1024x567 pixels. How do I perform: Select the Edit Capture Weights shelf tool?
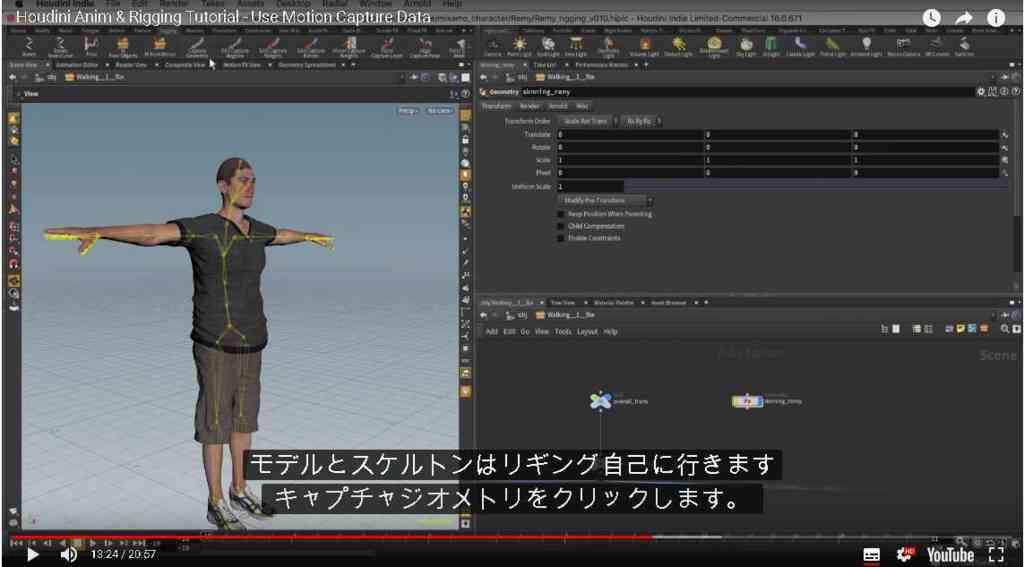click(x=273, y=47)
